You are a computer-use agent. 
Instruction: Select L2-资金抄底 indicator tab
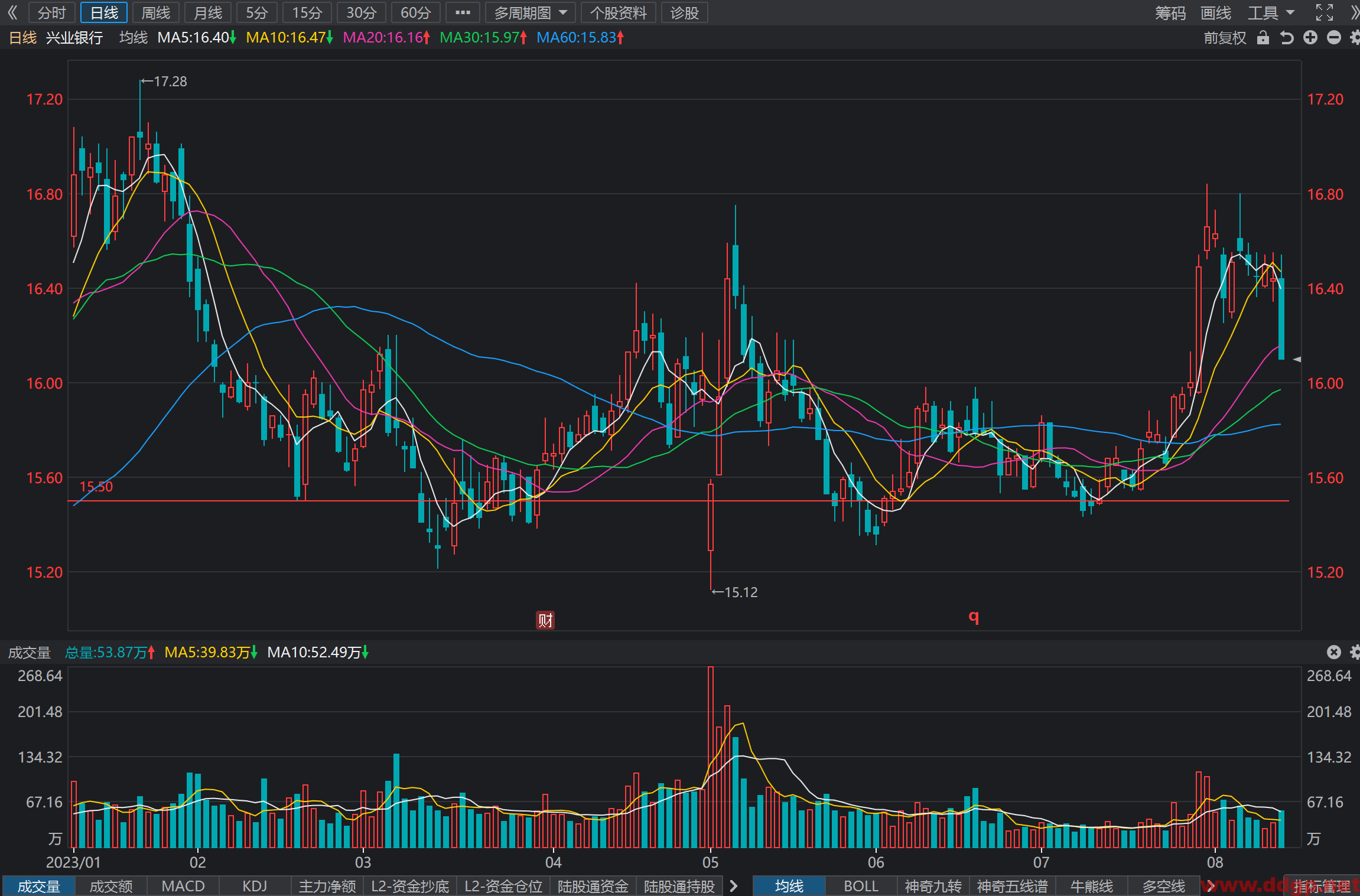410,886
